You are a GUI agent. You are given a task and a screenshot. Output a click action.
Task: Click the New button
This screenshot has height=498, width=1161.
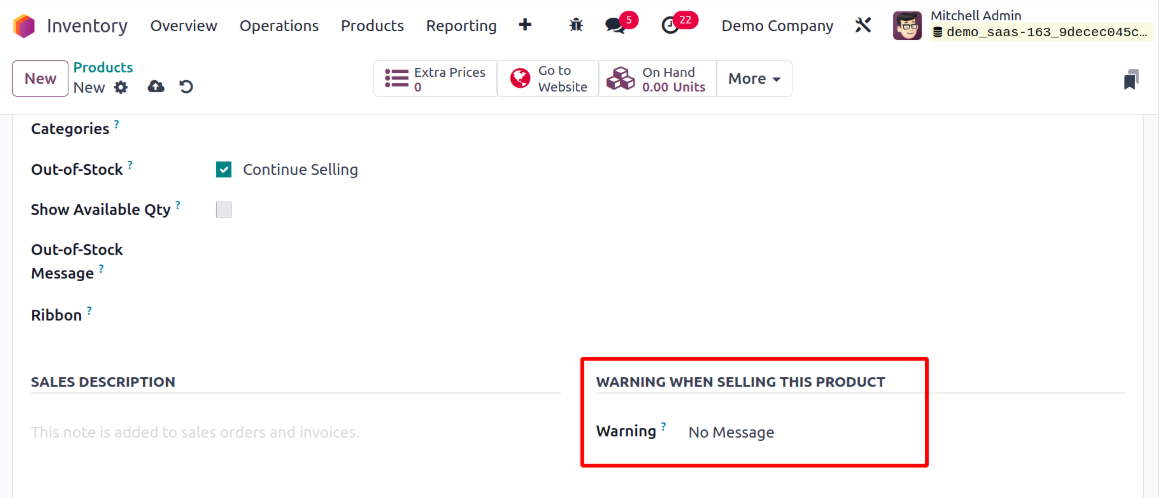coord(40,79)
